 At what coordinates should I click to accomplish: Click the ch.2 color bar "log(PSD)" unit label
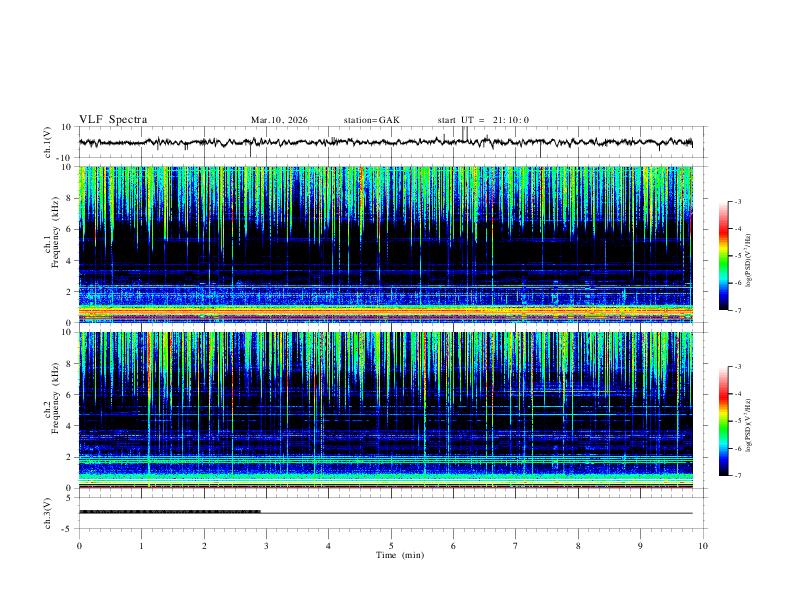(749, 425)
